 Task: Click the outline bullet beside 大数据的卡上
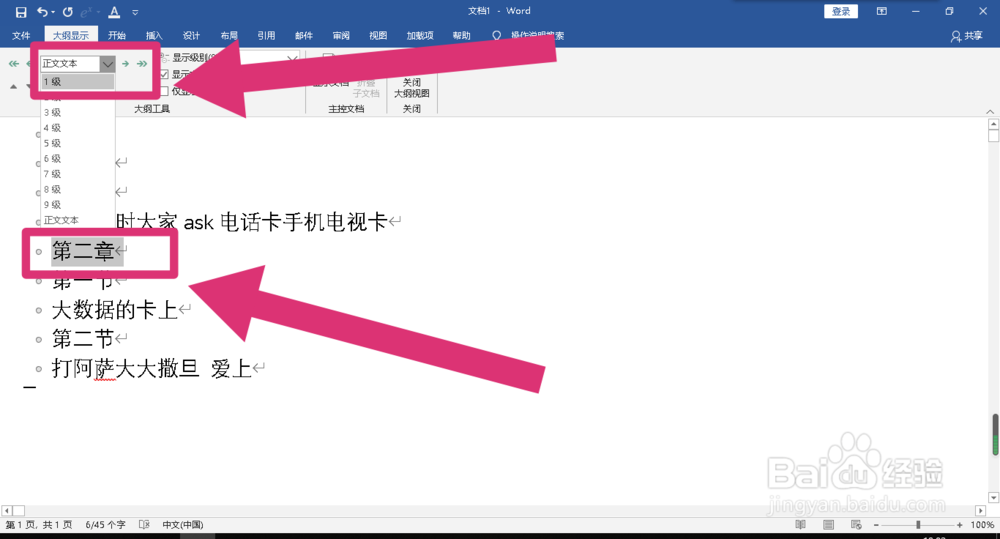coord(39,311)
